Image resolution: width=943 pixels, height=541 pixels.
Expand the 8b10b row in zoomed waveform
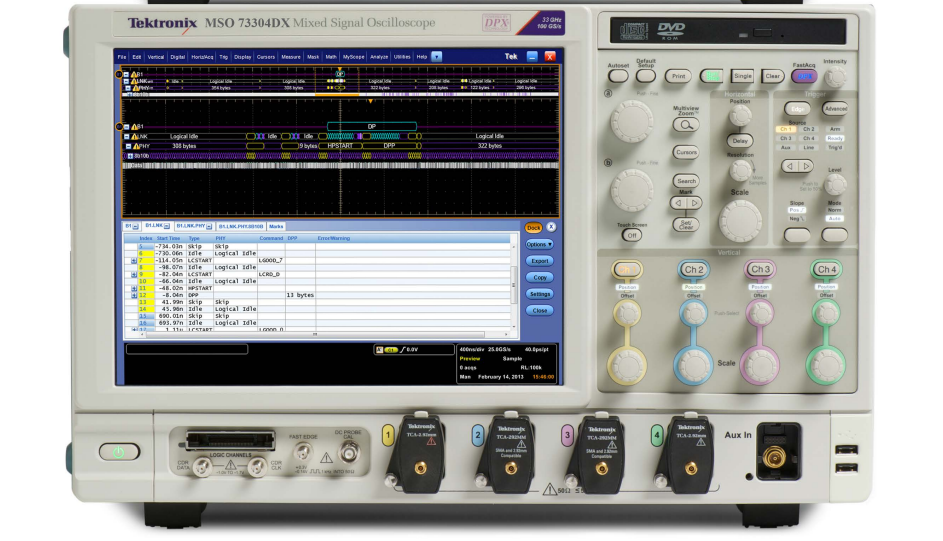pos(129,156)
